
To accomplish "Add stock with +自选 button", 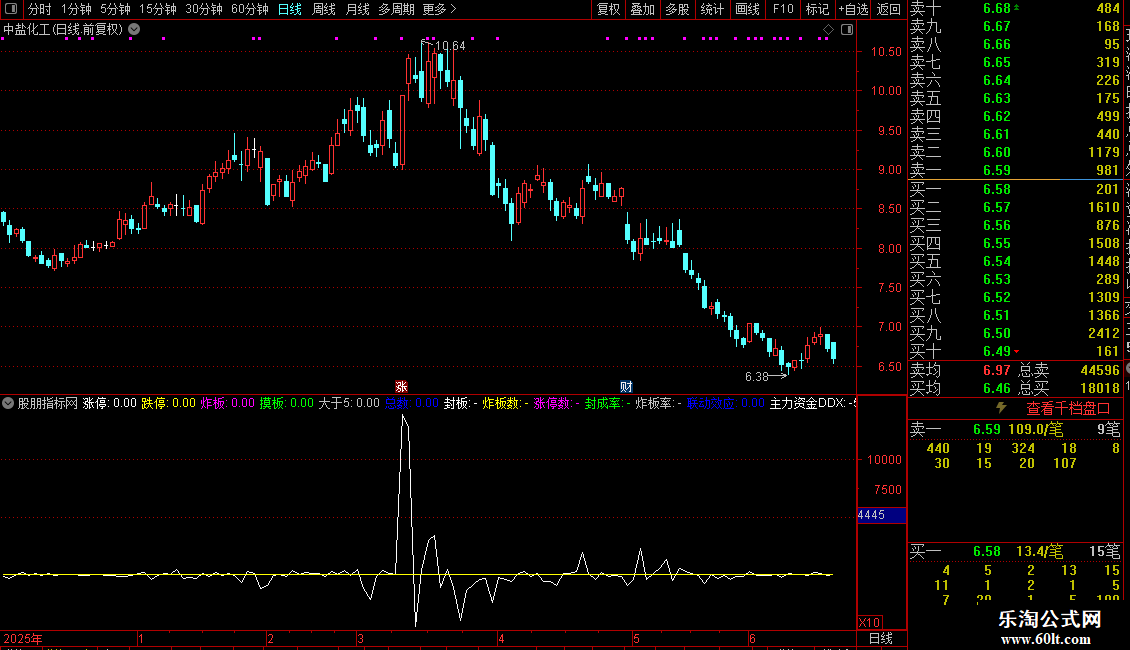I will click(853, 9).
